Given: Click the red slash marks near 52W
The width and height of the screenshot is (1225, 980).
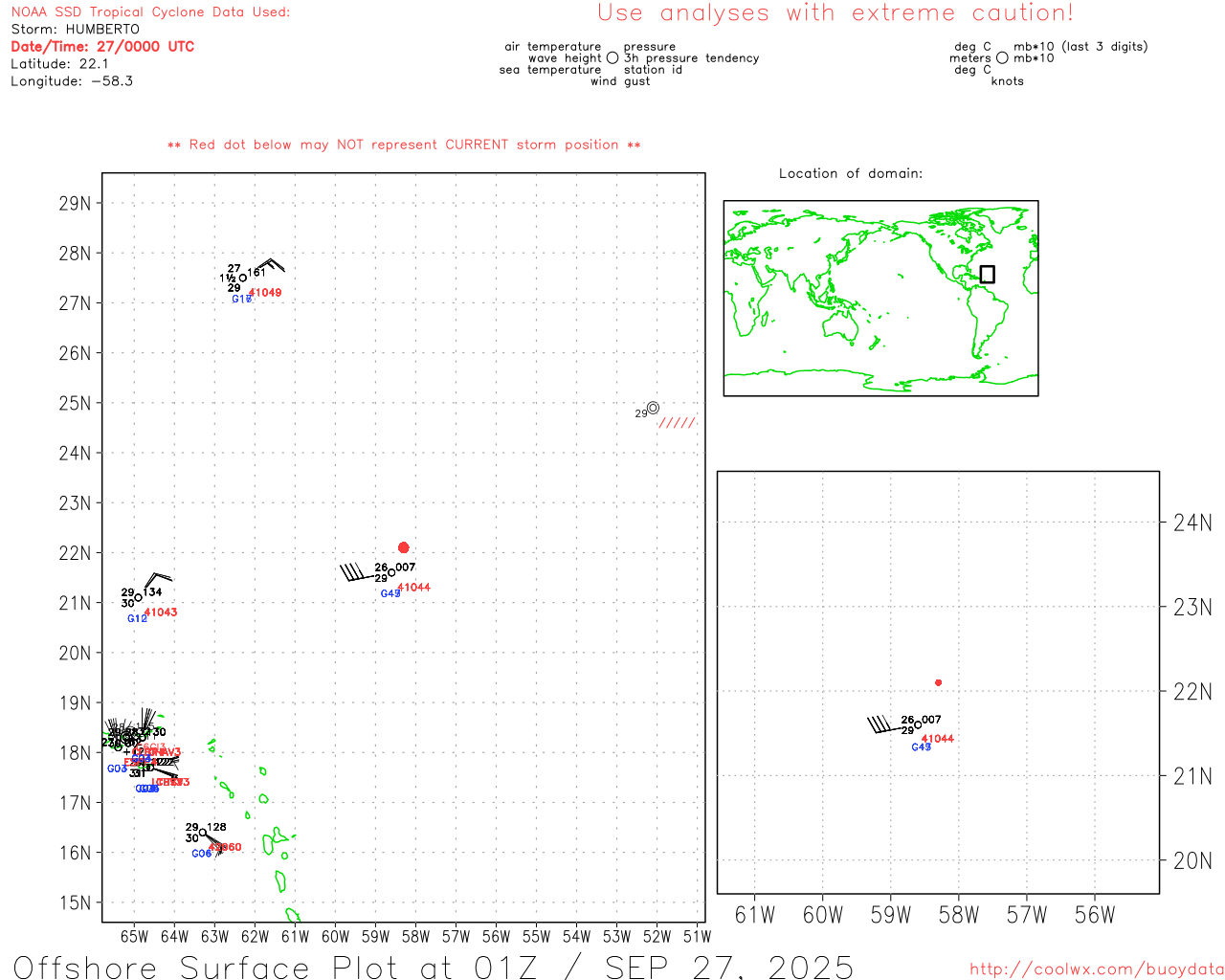Looking at the screenshot, I should (677, 423).
